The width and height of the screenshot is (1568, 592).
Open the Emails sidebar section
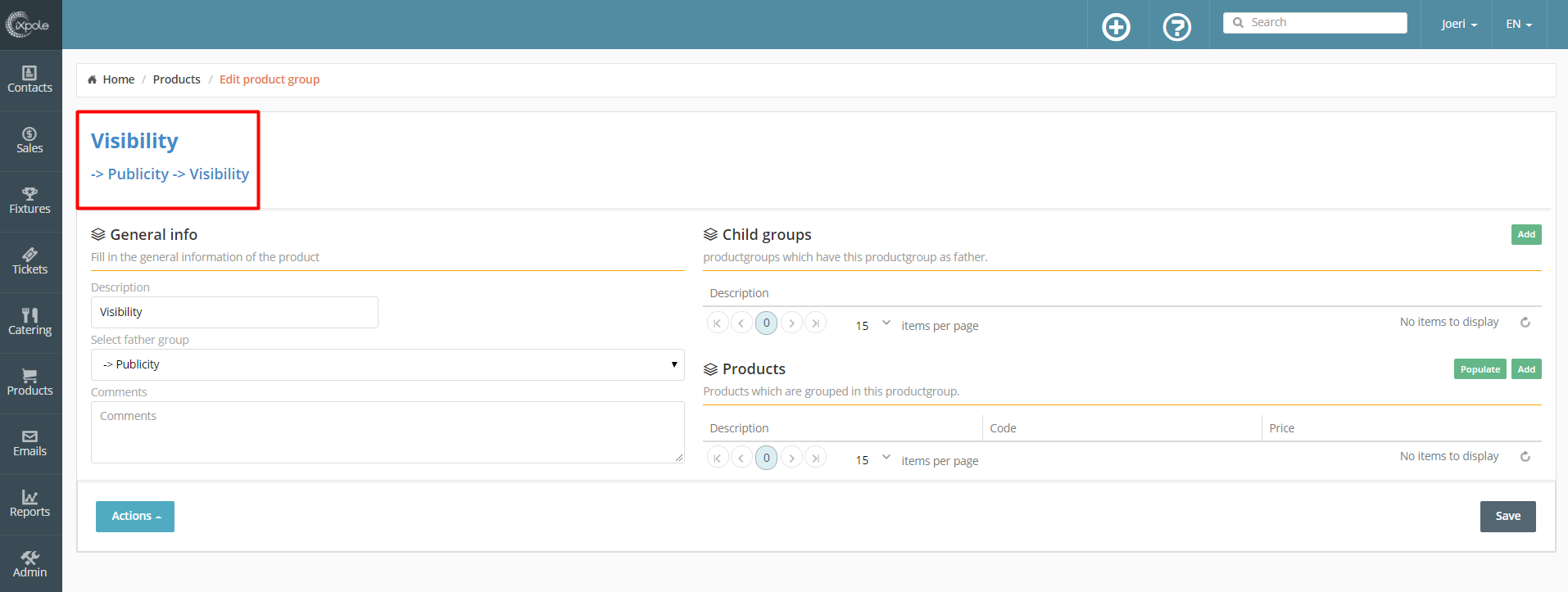point(30,443)
